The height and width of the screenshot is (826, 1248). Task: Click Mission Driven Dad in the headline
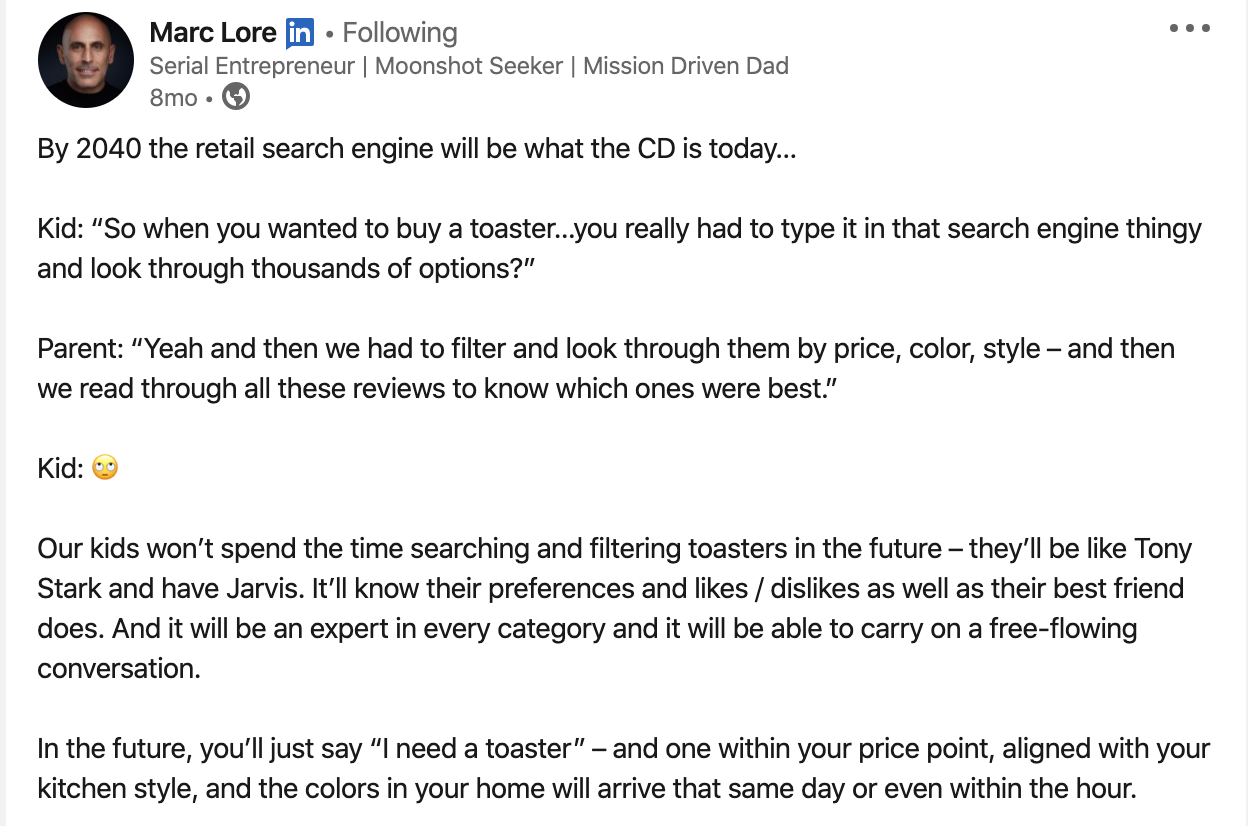click(686, 66)
